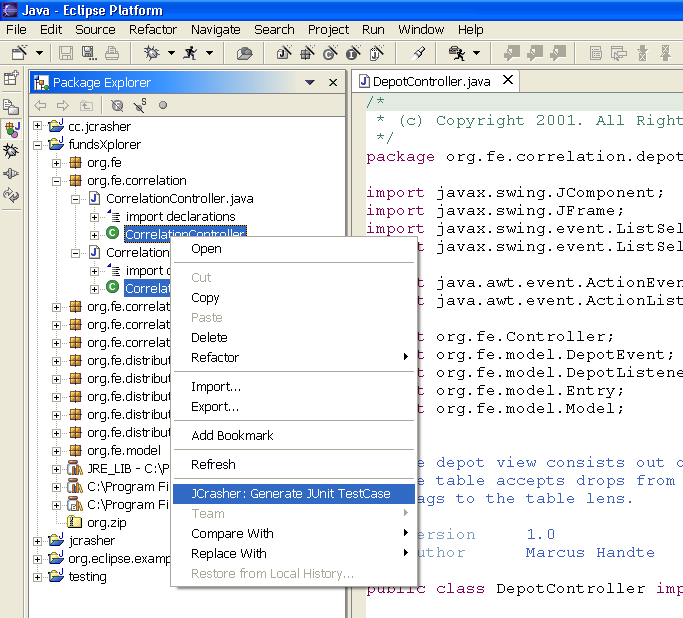The width and height of the screenshot is (683, 618).
Task: Click the Package Explorer Up folder icon
Action: (86, 105)
